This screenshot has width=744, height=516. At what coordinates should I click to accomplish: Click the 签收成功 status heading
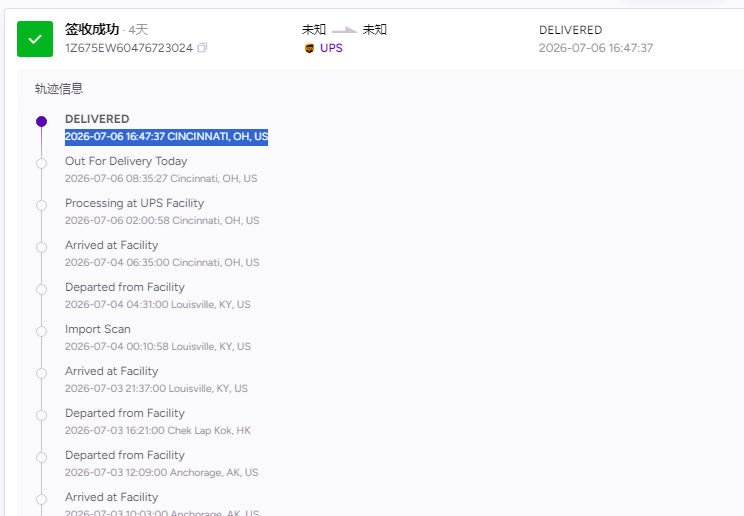pos(92,29)
